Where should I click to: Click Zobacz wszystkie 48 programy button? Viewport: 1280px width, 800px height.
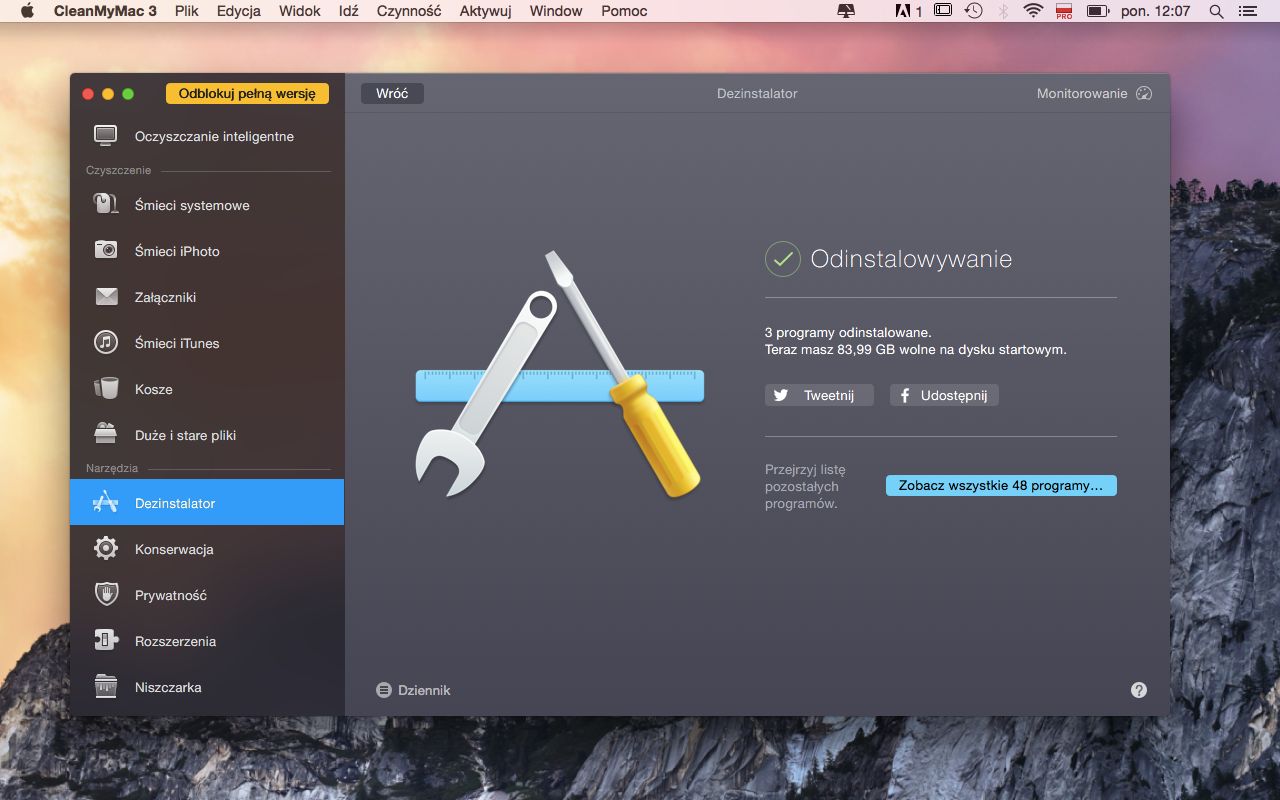click(x=1001, y=485)
